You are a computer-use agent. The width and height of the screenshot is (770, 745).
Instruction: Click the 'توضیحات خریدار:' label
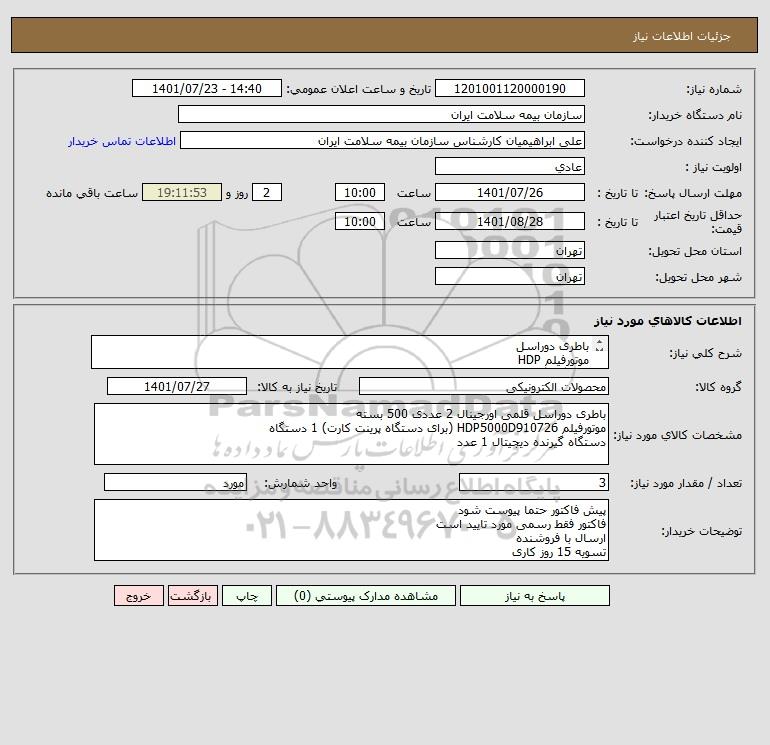[702, 531]
